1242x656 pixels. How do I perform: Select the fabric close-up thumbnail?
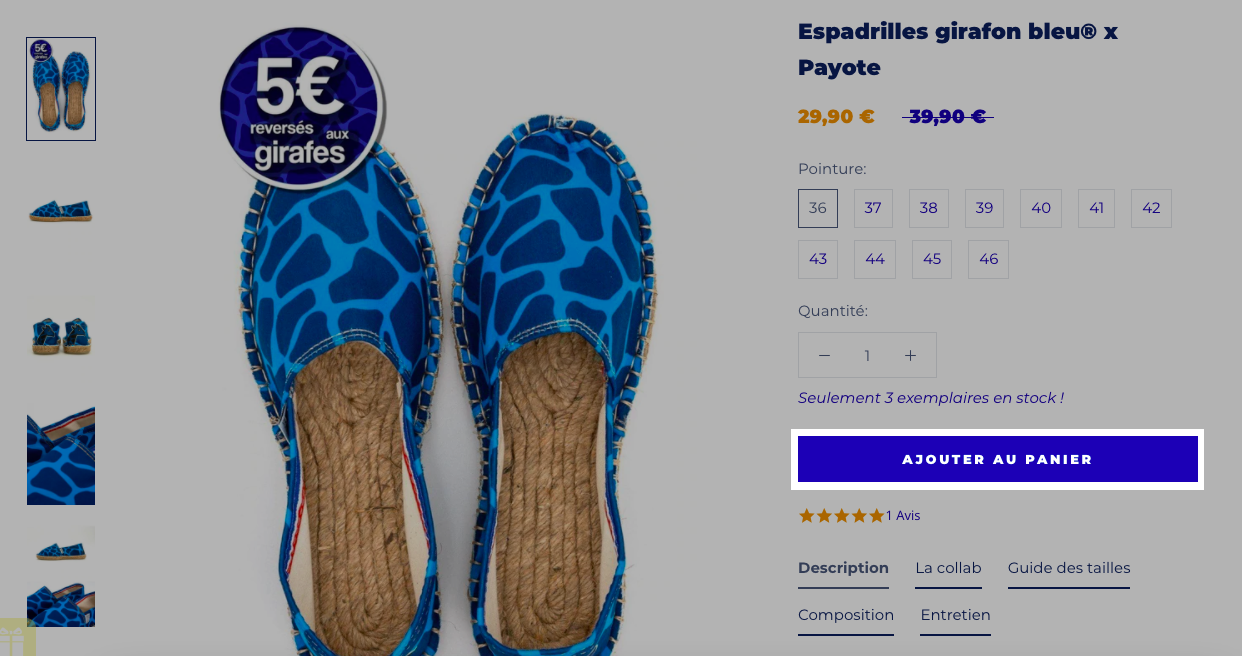point(61,455)
